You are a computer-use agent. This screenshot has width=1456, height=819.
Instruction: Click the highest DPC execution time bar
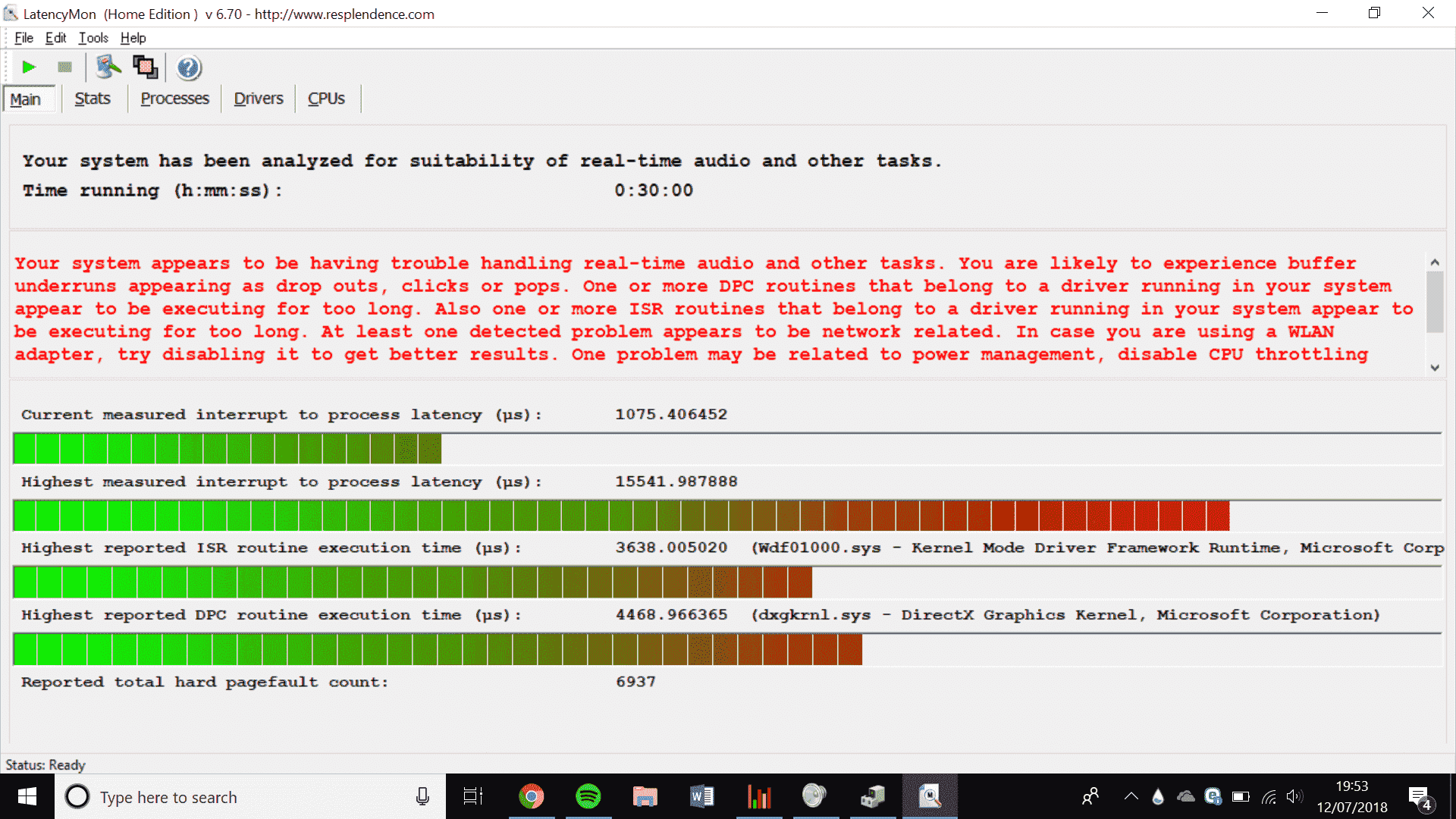point(727,649)
